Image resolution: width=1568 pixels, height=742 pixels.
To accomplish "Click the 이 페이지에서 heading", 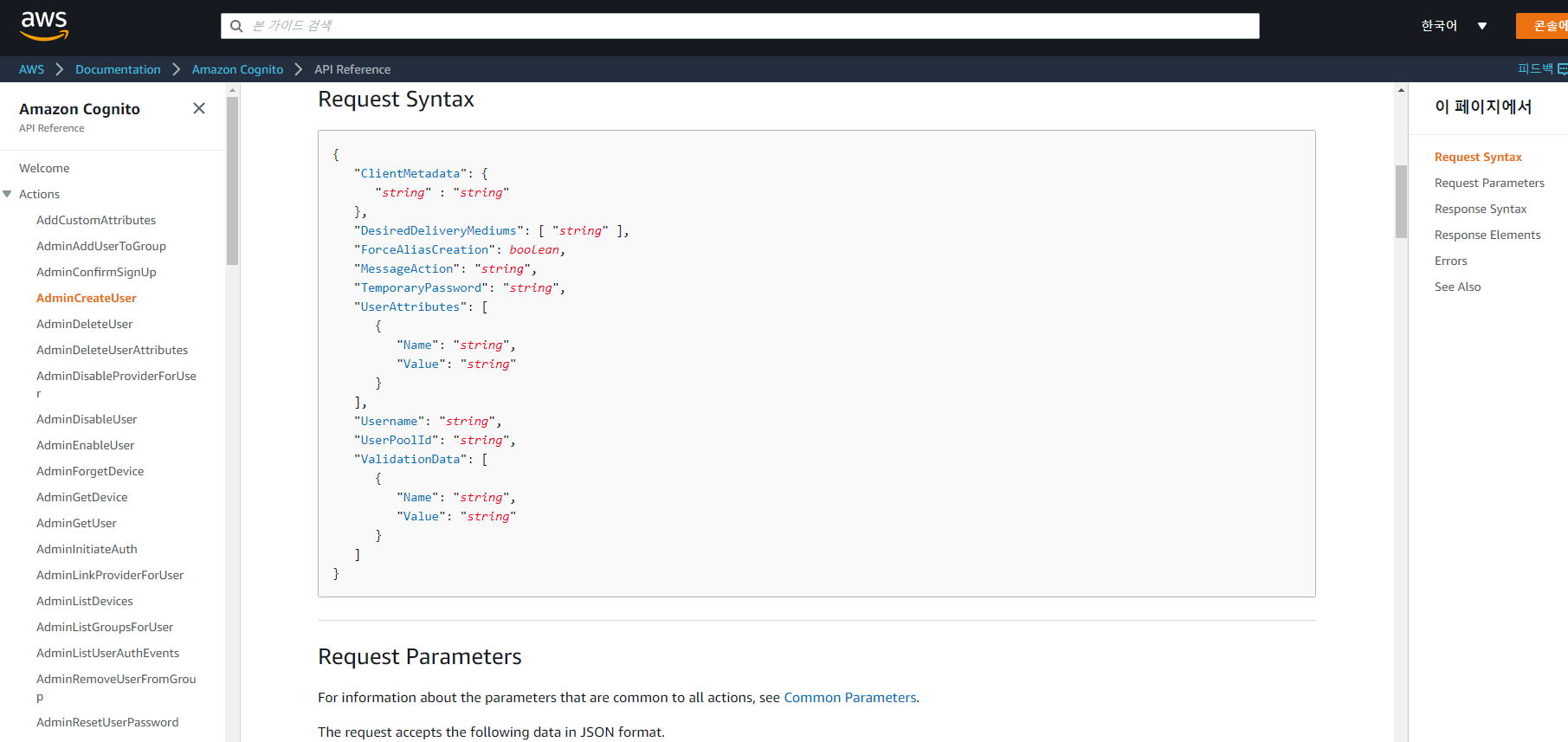I will click(x=1483, y=106).
